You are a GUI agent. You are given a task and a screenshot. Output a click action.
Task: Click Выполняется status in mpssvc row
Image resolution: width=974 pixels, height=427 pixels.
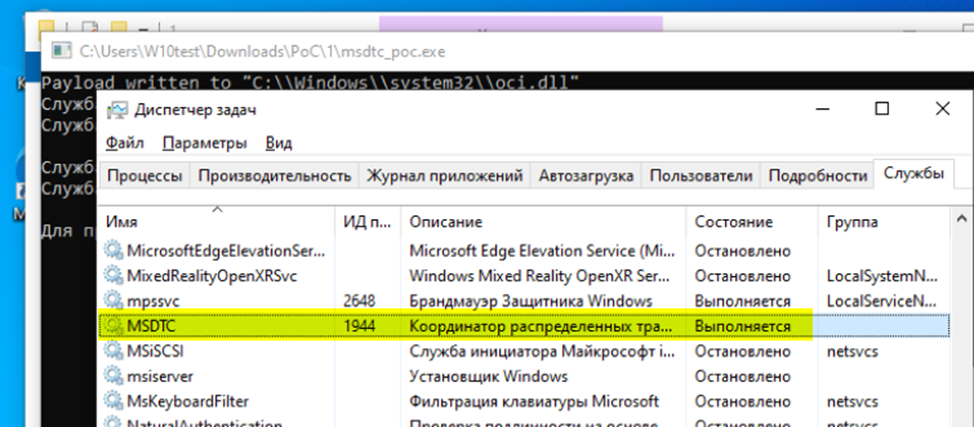coord(742,301)
